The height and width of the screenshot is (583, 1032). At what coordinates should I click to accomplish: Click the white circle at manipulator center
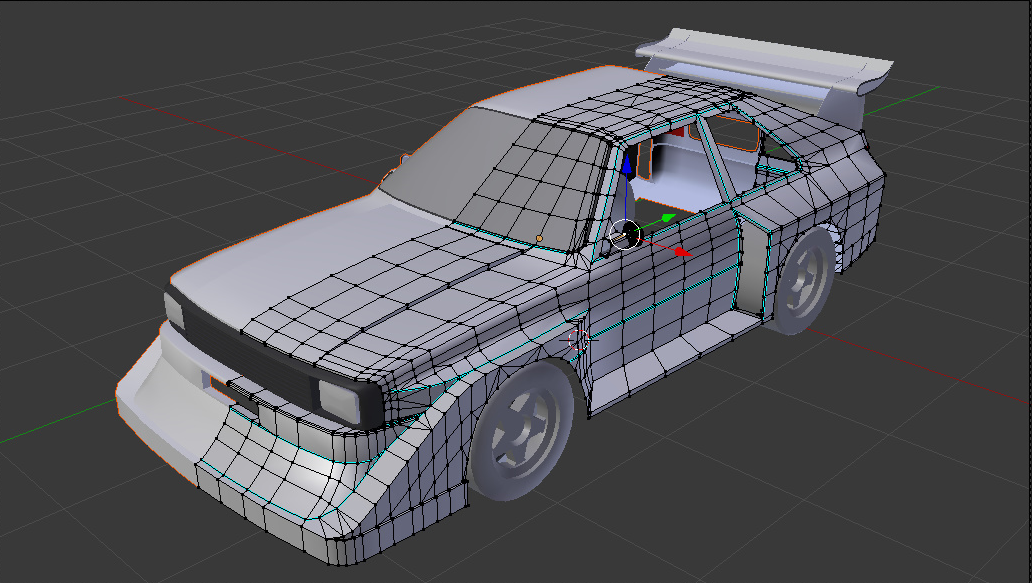[x=625, y=234]
